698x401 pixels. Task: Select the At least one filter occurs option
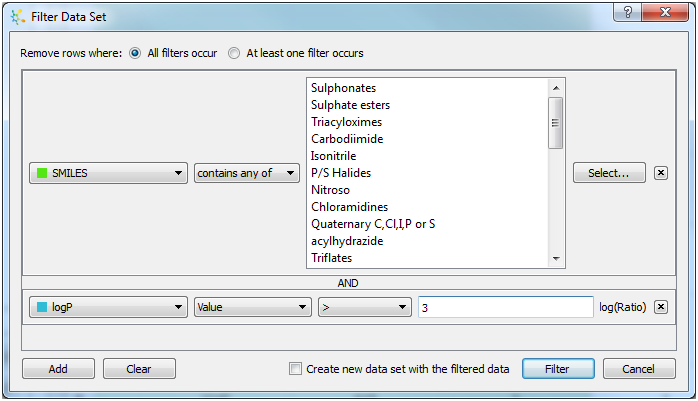pyautogui.click(x=234, y=53)
